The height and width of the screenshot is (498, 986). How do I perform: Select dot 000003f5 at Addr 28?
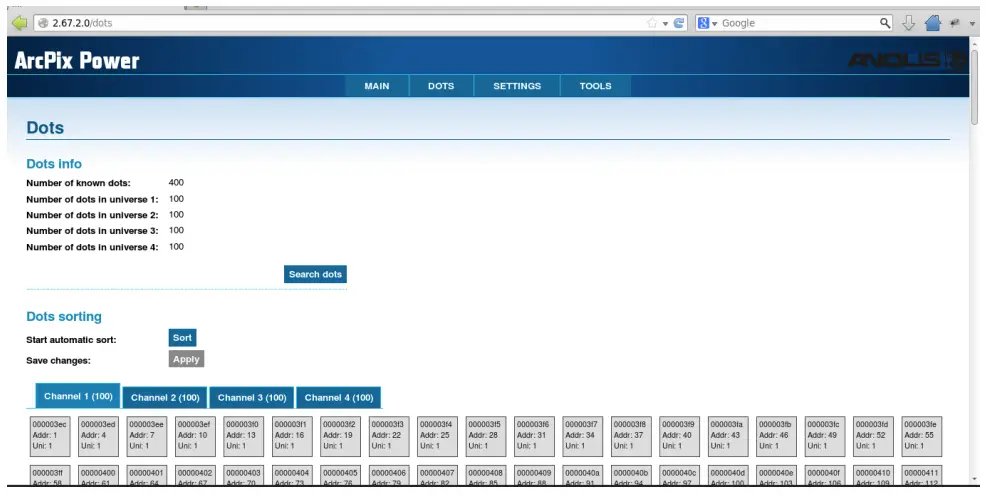coord(485,436)
